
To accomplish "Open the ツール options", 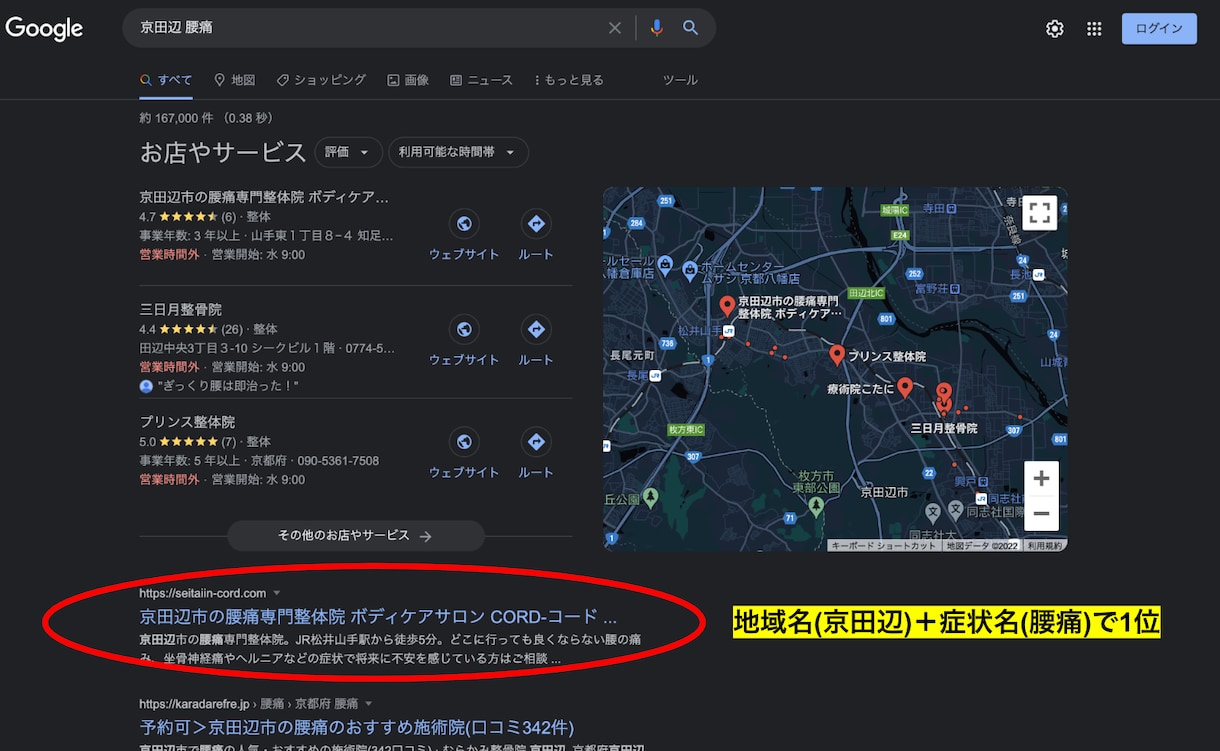I will click(680, 80).
